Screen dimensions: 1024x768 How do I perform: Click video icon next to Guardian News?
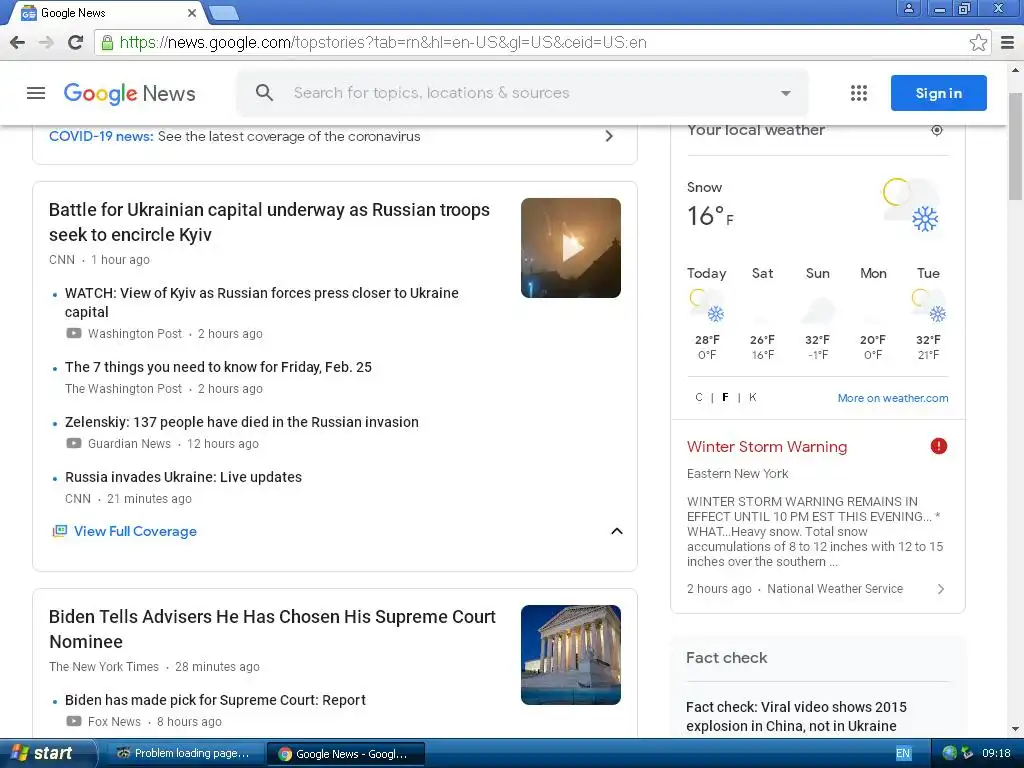(74, 443)
